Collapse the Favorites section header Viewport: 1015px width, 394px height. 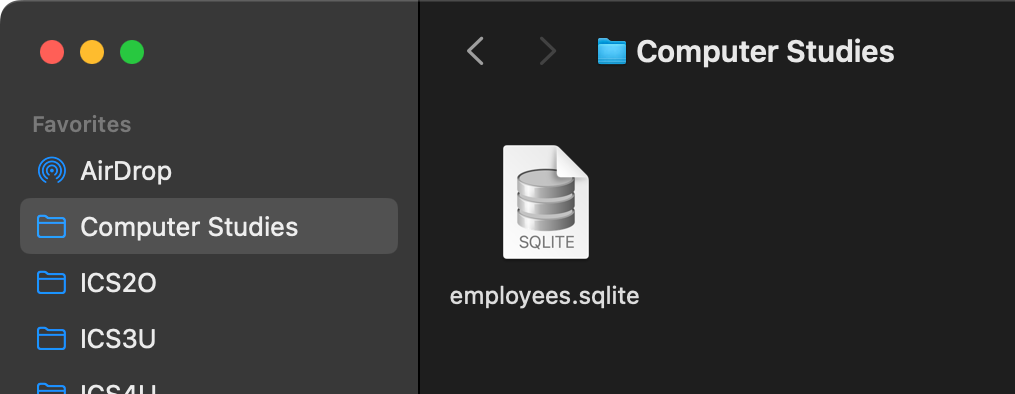pyautogui.click(x=82, y=124)
